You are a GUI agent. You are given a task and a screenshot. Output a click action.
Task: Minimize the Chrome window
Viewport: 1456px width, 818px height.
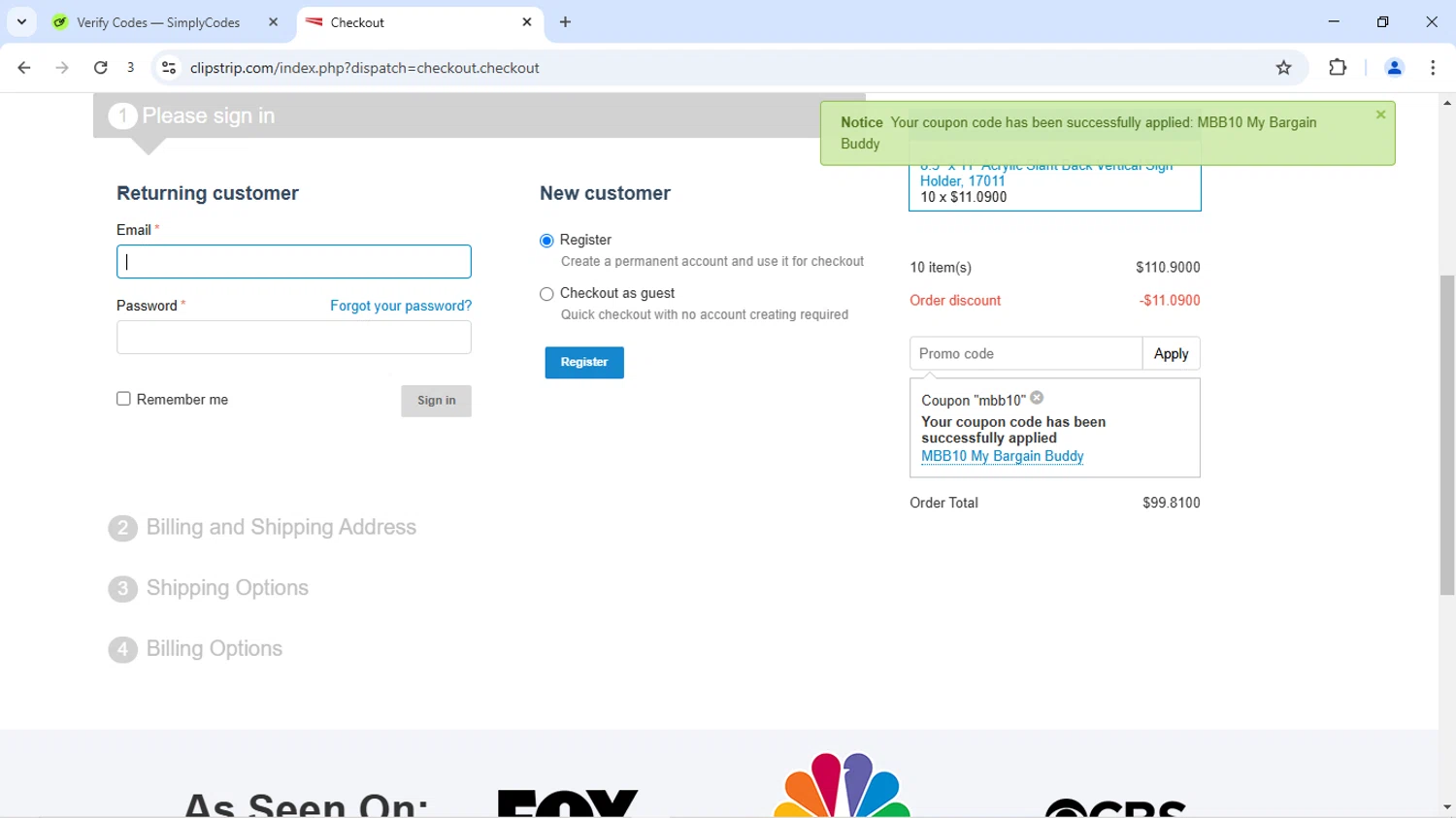pos(1334,21)
